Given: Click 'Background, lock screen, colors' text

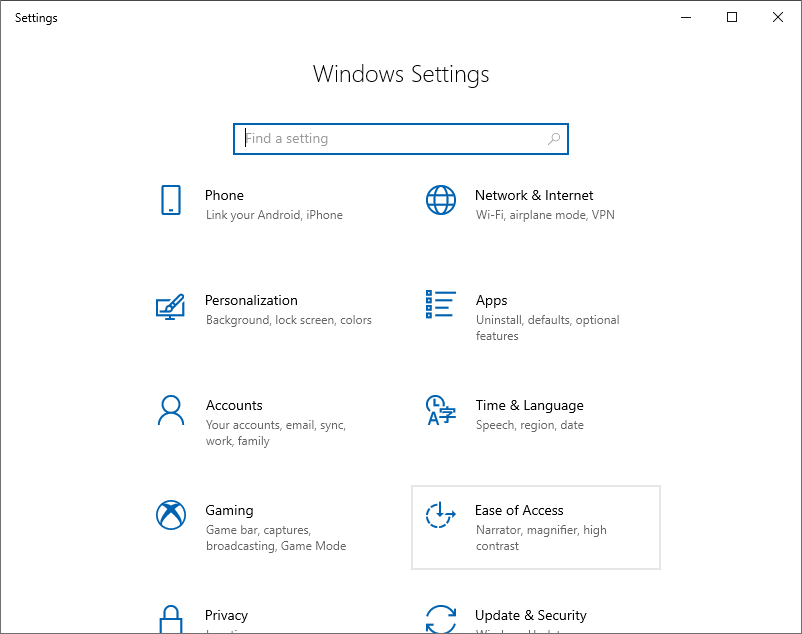Looking at the screenshot, I should (x=288, y=320).
